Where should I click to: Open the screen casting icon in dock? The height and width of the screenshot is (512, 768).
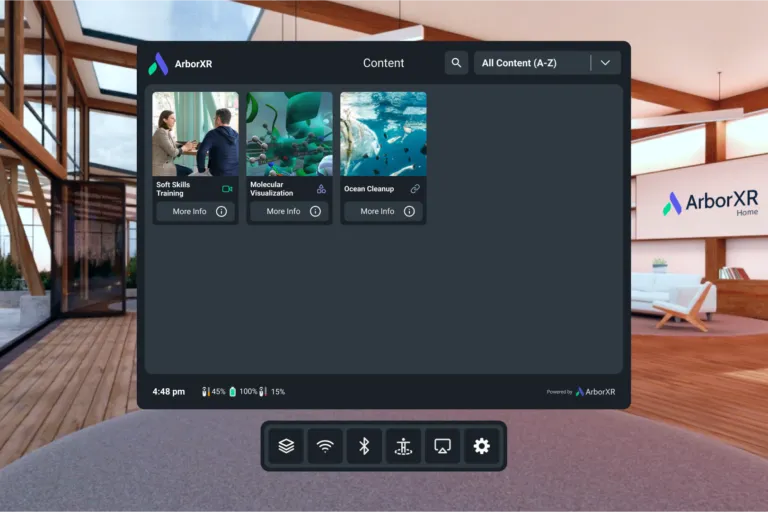[442, 446]
